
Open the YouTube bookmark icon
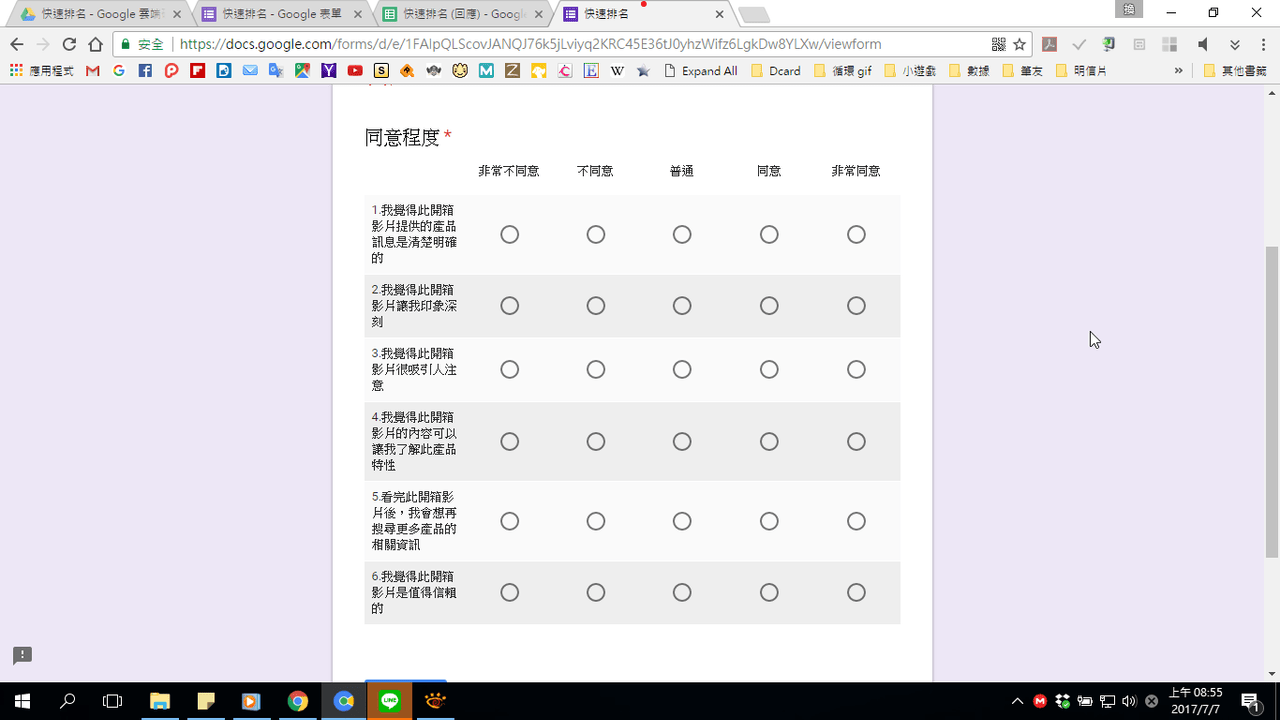point(355,71)
